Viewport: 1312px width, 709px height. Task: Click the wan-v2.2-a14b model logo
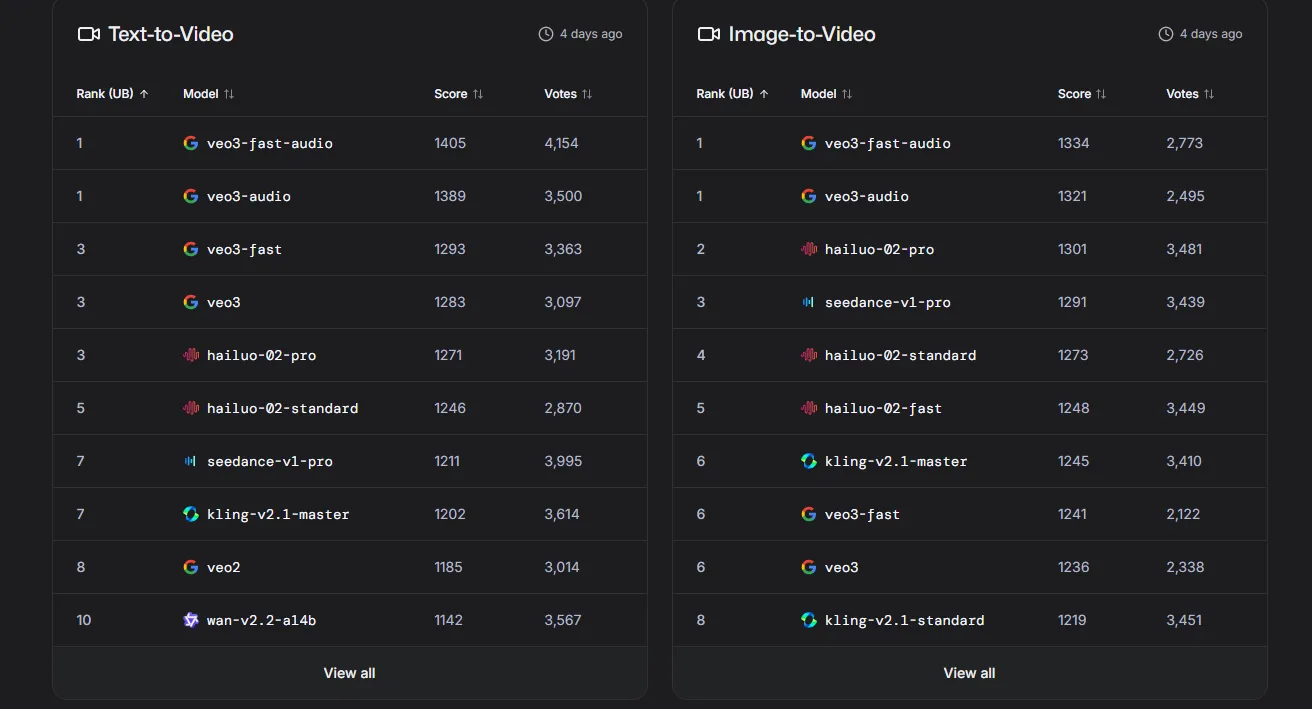tap(191, 620)
